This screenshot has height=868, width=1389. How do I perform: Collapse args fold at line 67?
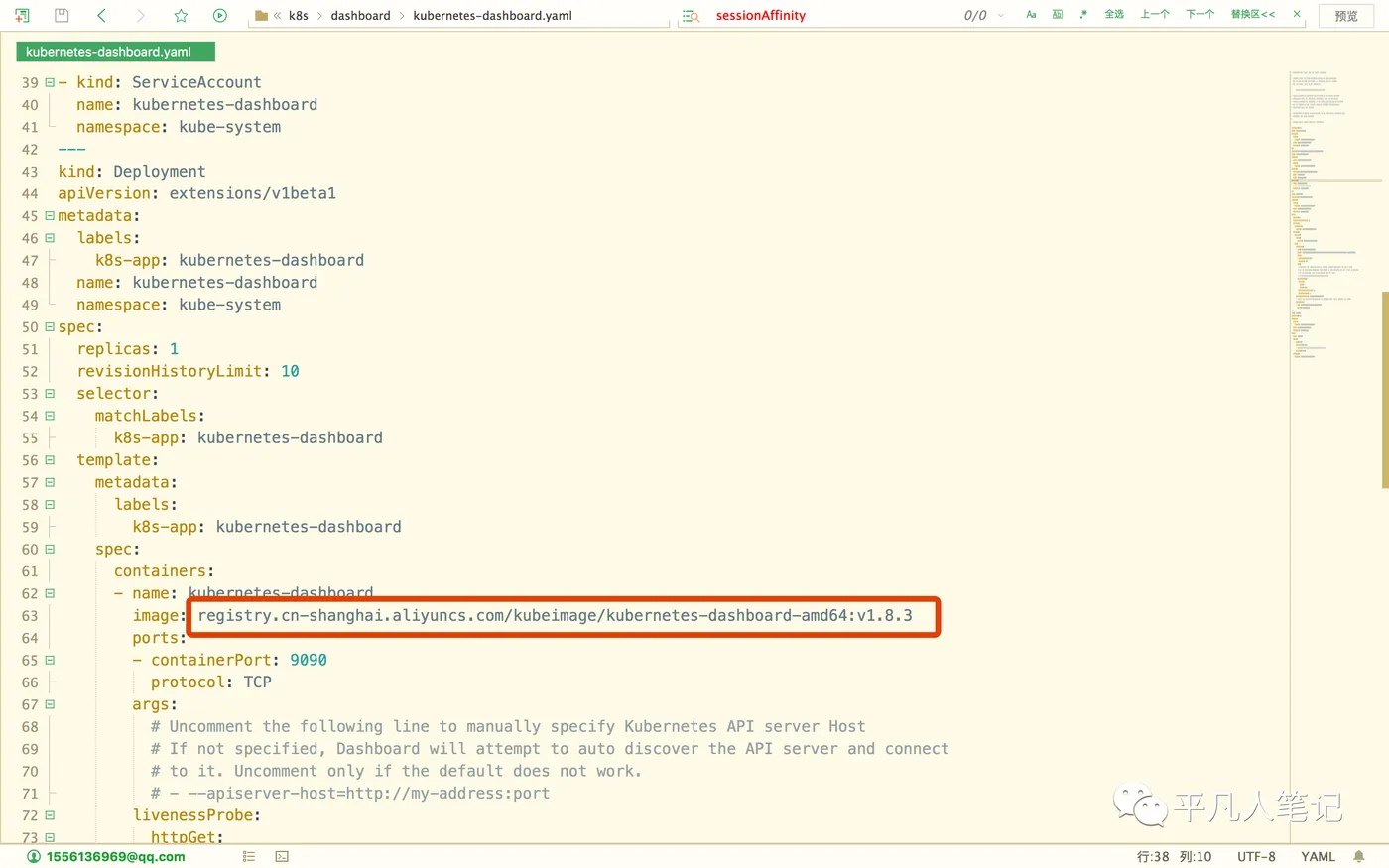(50, 704)
